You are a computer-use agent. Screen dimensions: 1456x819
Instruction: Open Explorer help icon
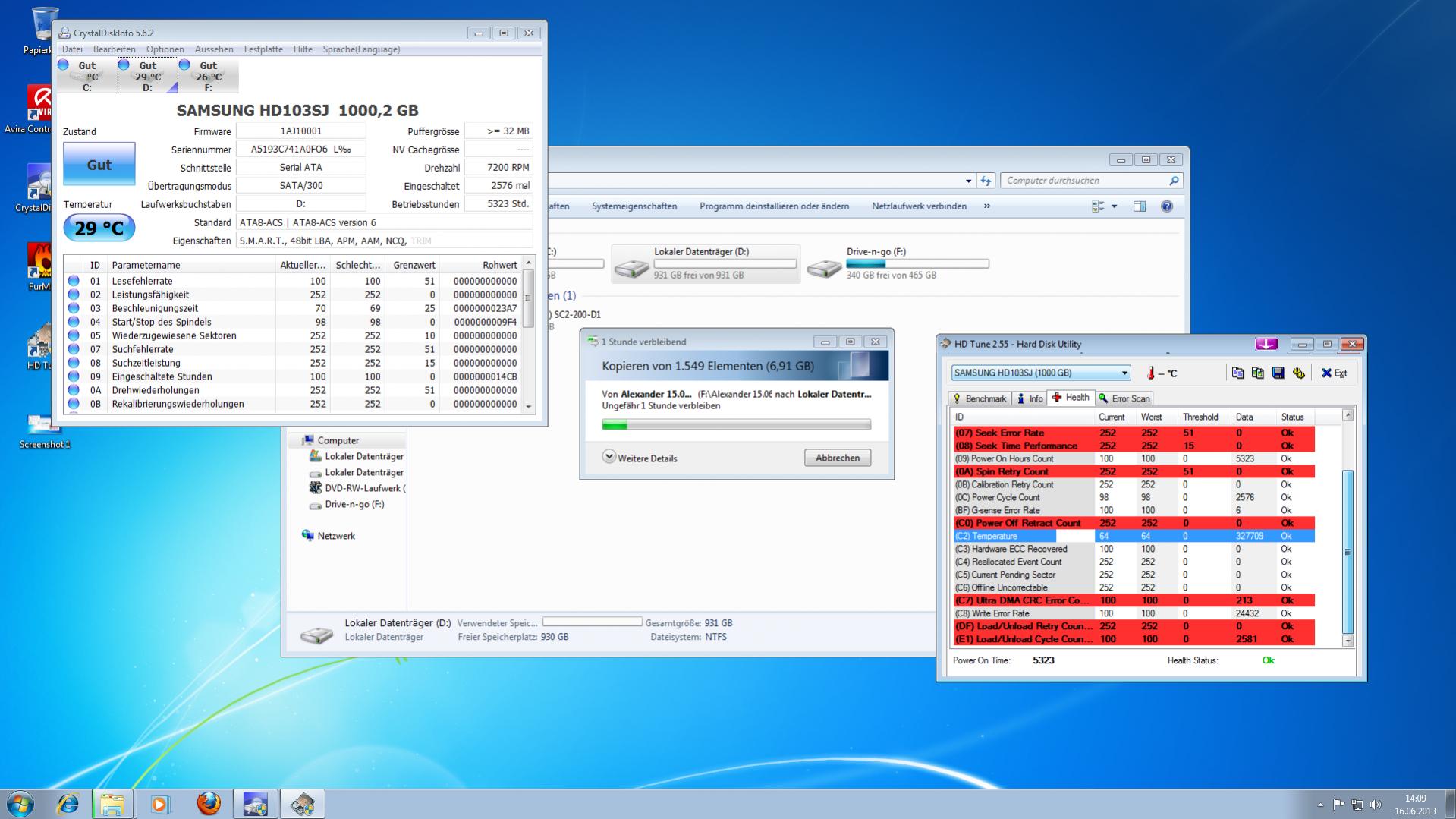click(x=1167, y=206)
